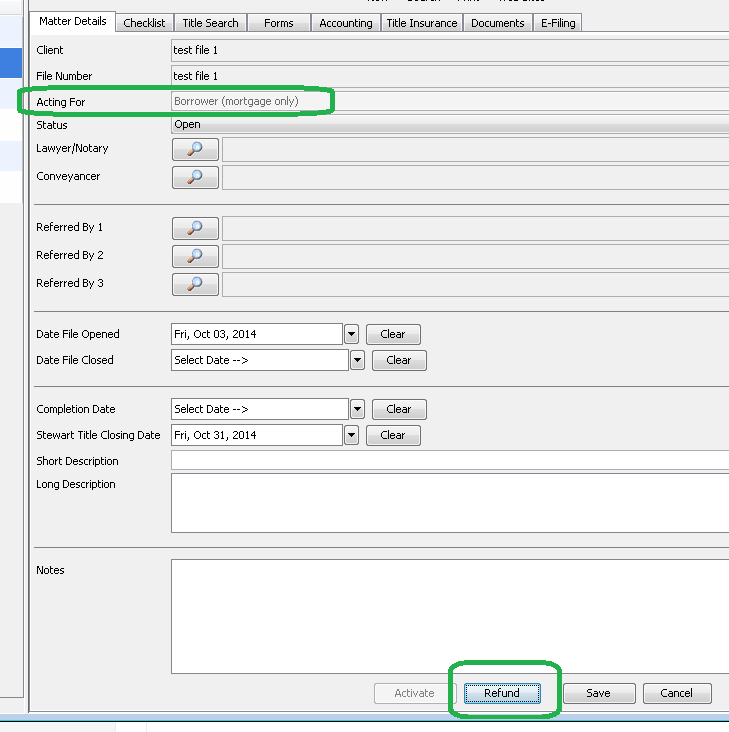This screenshot has height=732, width=729.
Task: Open the Title Search tab
Action: point(210,23)
